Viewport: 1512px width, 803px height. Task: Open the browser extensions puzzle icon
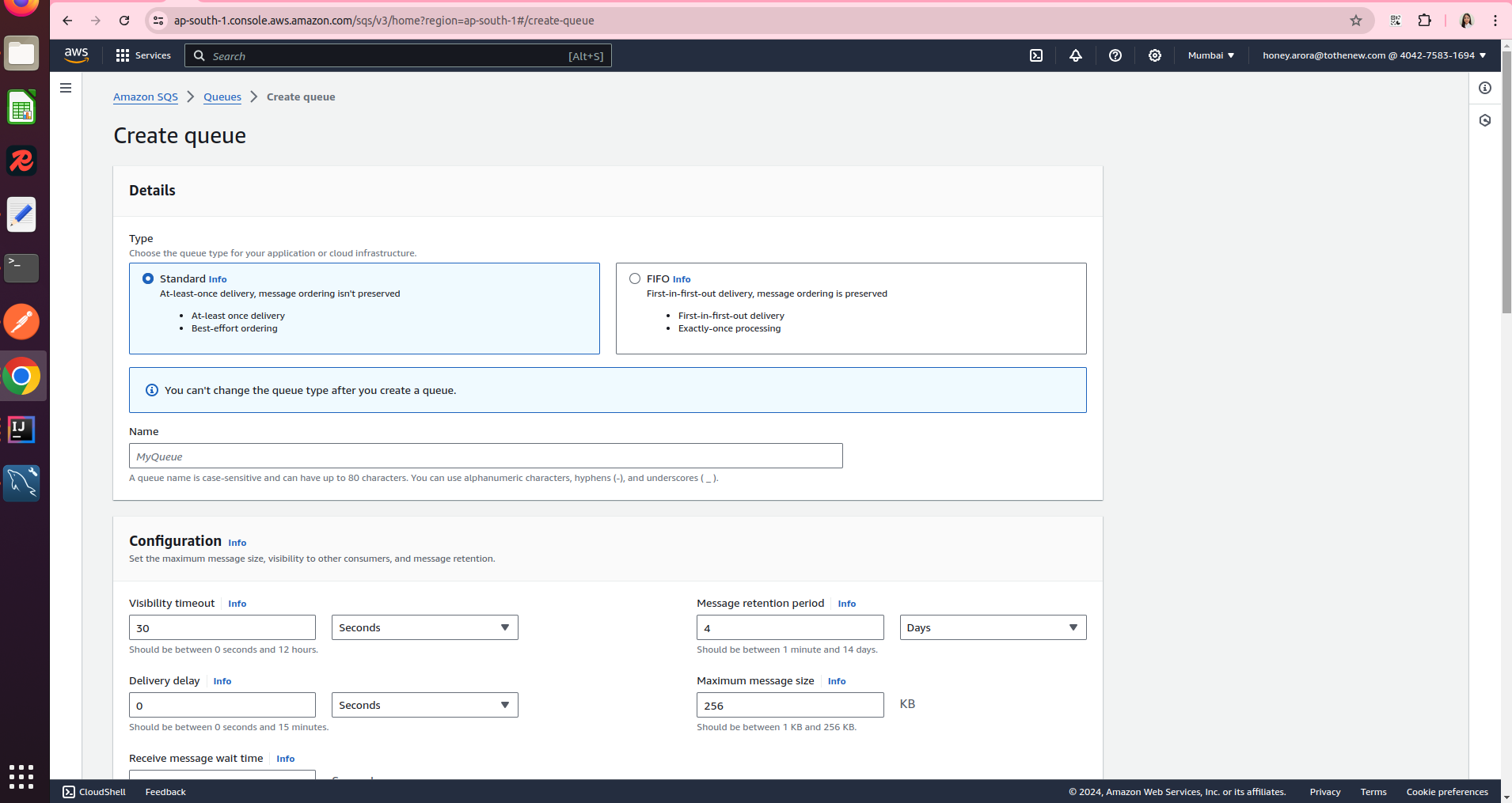pos(1425,21)
